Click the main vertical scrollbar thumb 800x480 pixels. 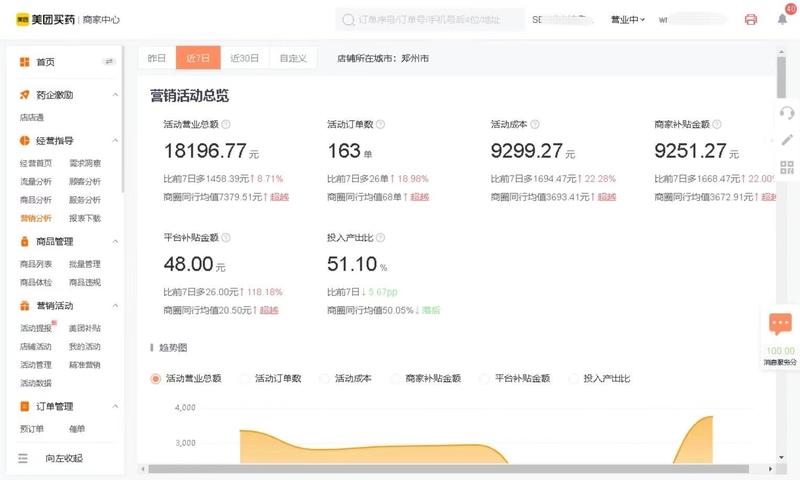click(781, 77)
